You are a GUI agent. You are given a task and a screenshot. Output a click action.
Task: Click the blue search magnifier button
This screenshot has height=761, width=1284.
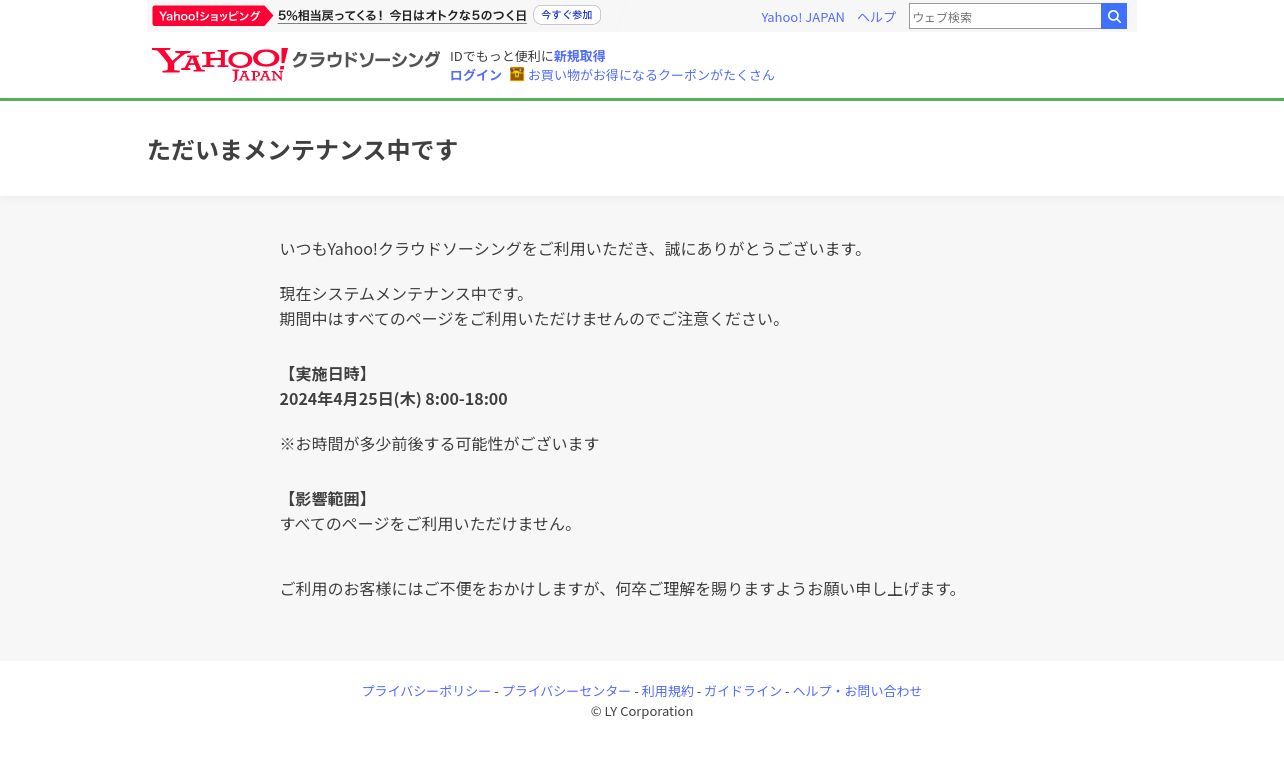tap(1114, 16)
